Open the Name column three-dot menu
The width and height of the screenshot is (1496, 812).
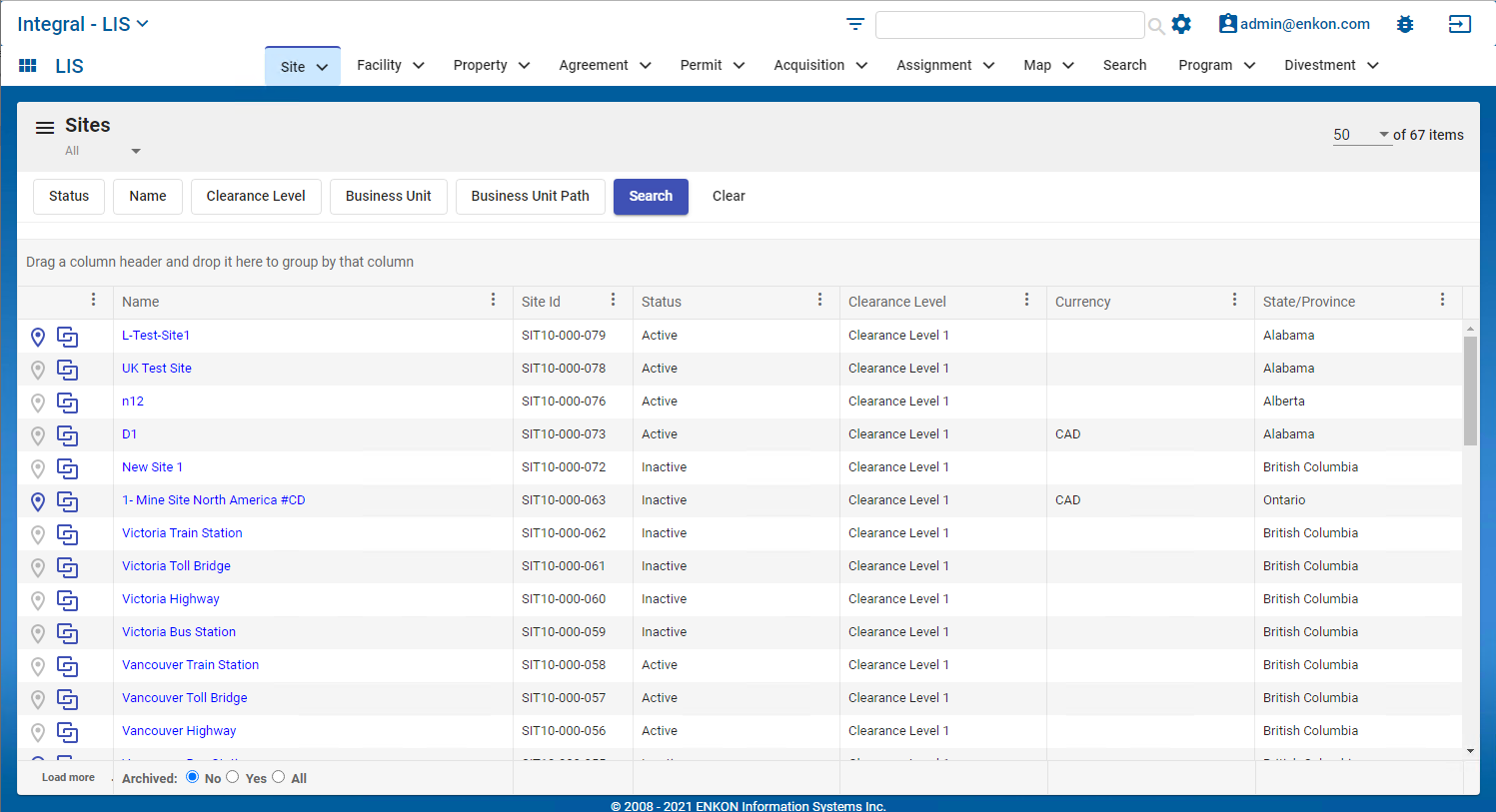493,300
